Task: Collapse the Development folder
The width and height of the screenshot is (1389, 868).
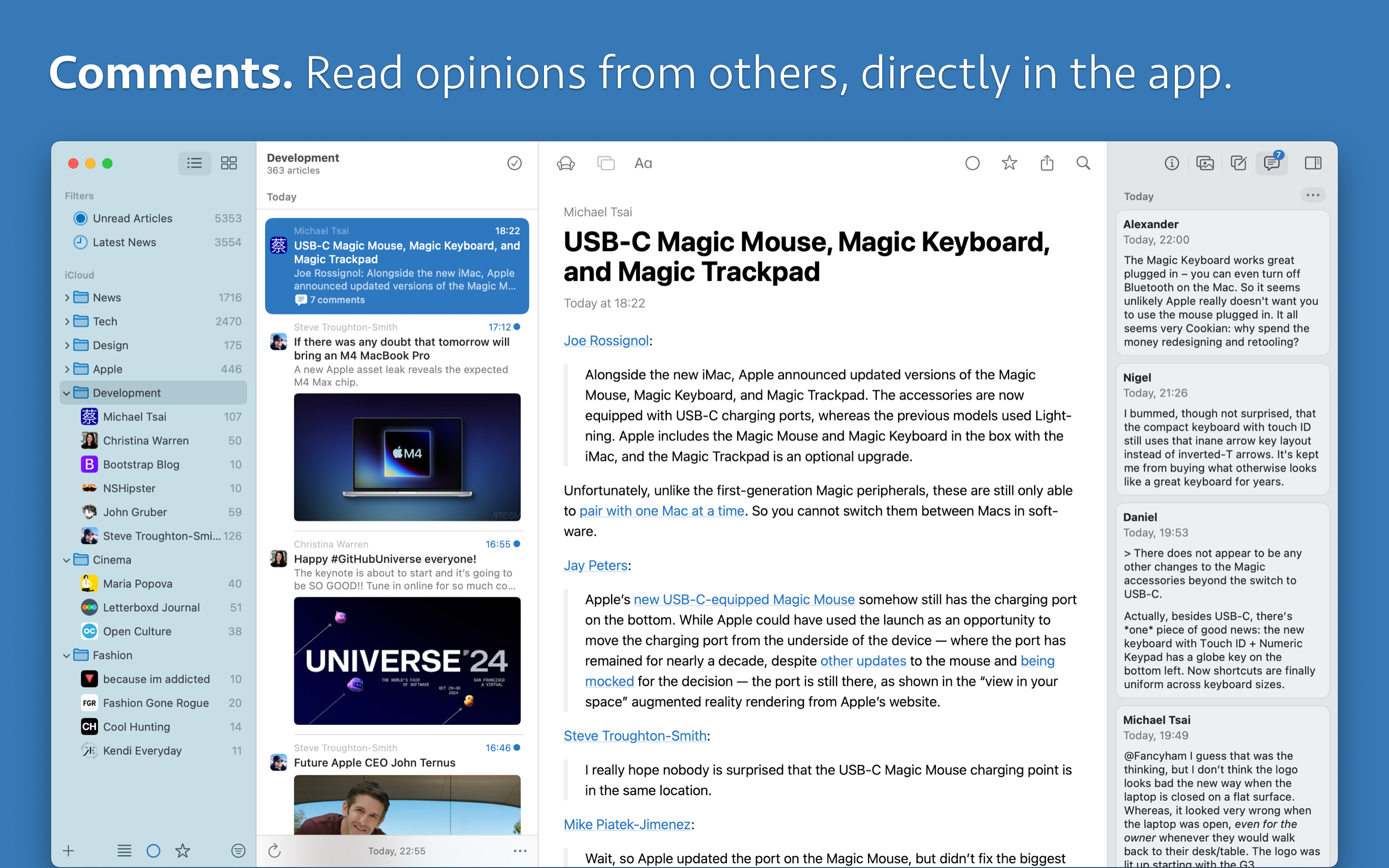Action: tap(67, 393)
